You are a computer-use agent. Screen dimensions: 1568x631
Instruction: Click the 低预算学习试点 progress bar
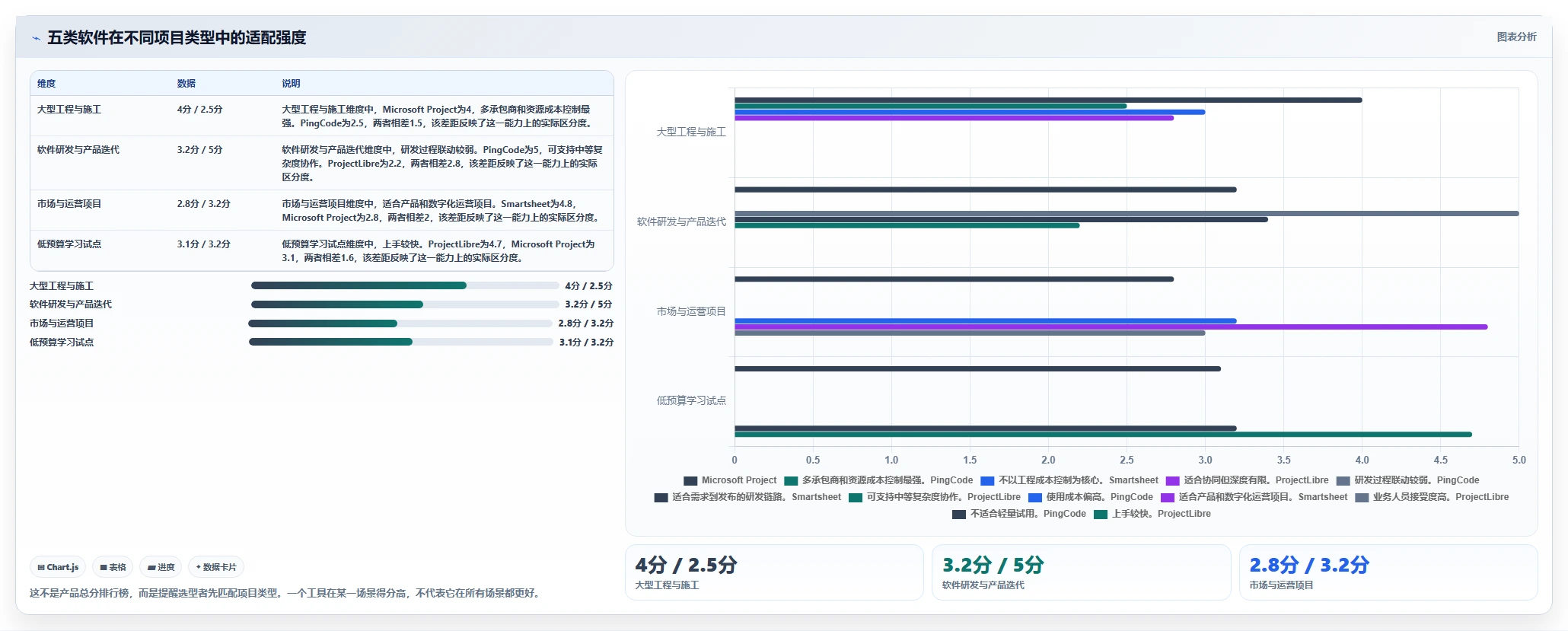(401, 342)
